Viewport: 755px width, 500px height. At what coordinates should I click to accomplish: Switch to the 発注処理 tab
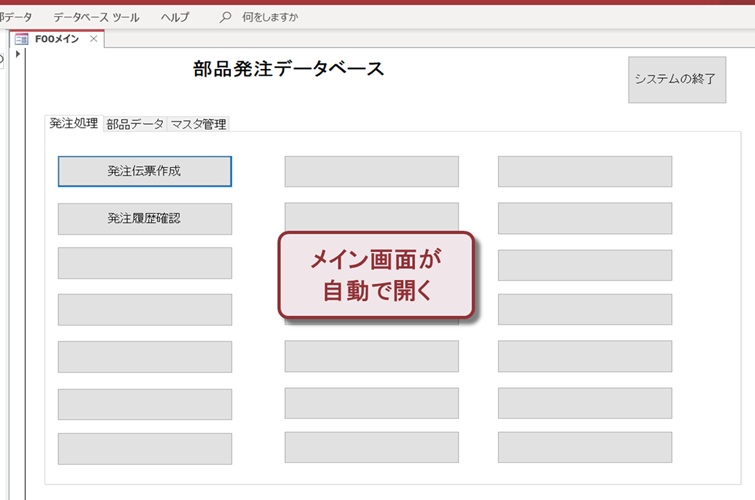click(x=74, y=124)
